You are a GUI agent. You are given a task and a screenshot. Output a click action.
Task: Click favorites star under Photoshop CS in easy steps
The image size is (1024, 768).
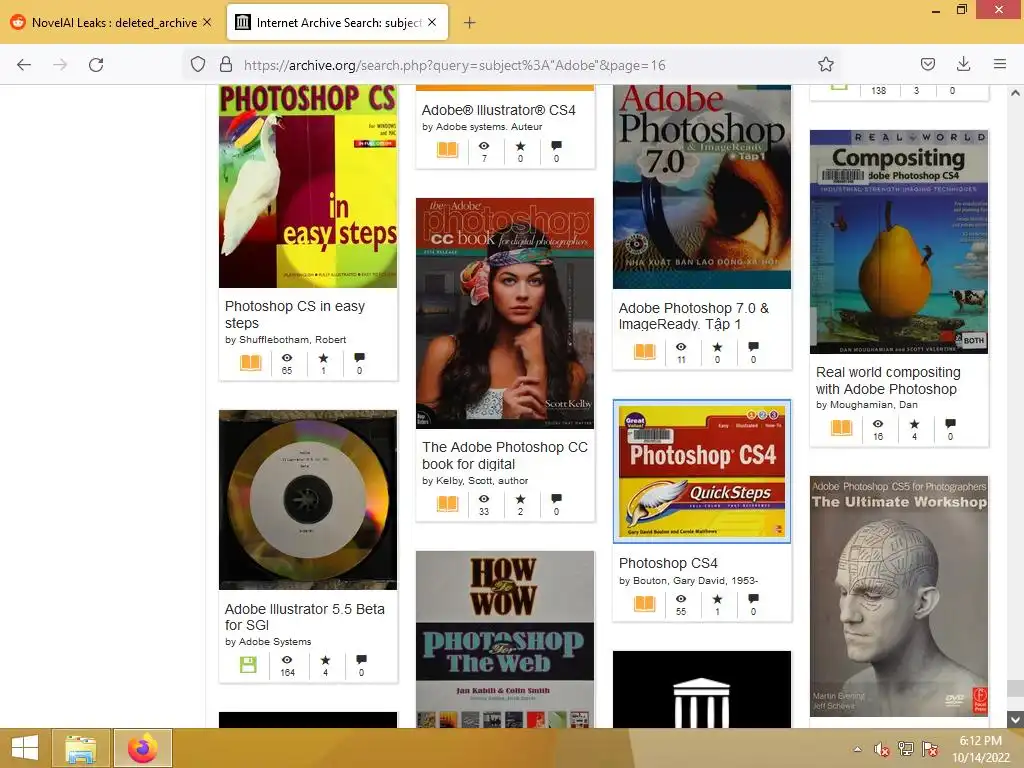coord(323,358)
